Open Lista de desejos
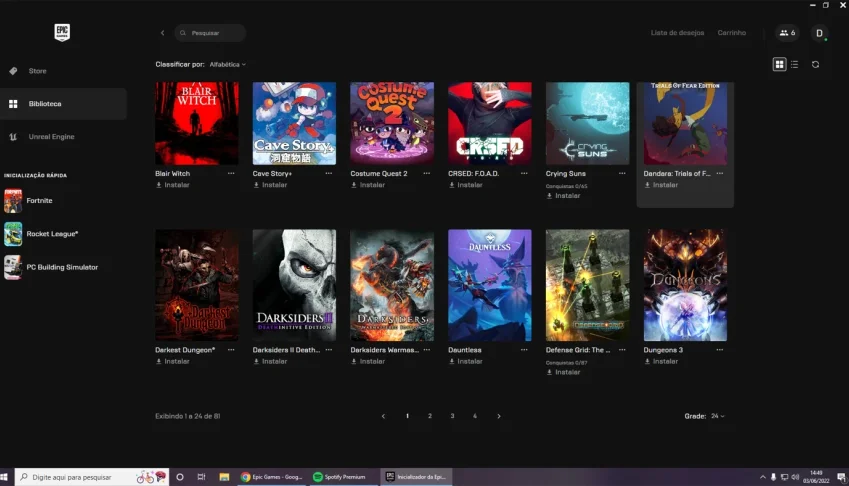Image resolution: width=849 pixels, height=486 pixels. (677, 33)
